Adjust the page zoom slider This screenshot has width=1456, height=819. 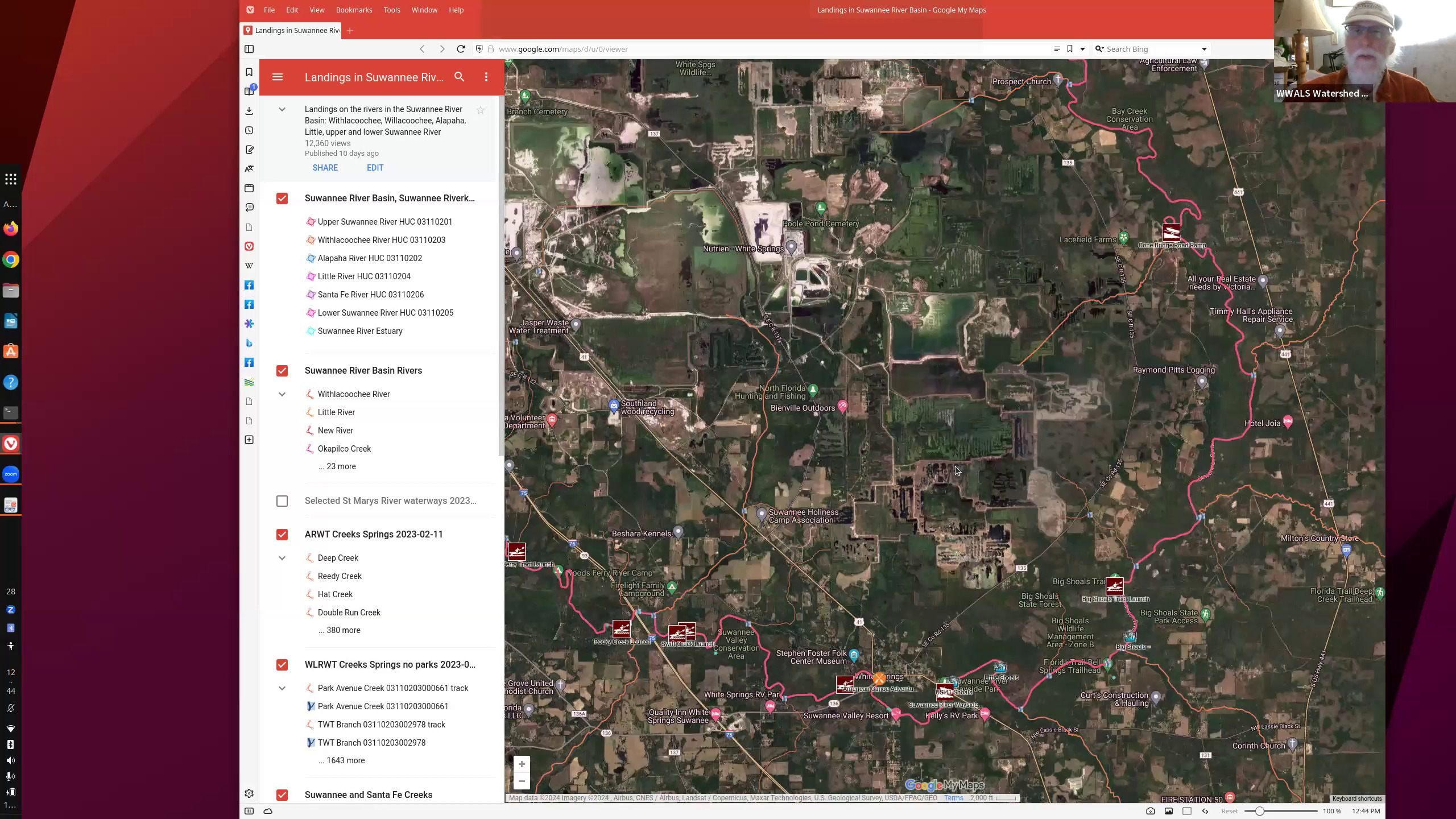click(1280, 811)
